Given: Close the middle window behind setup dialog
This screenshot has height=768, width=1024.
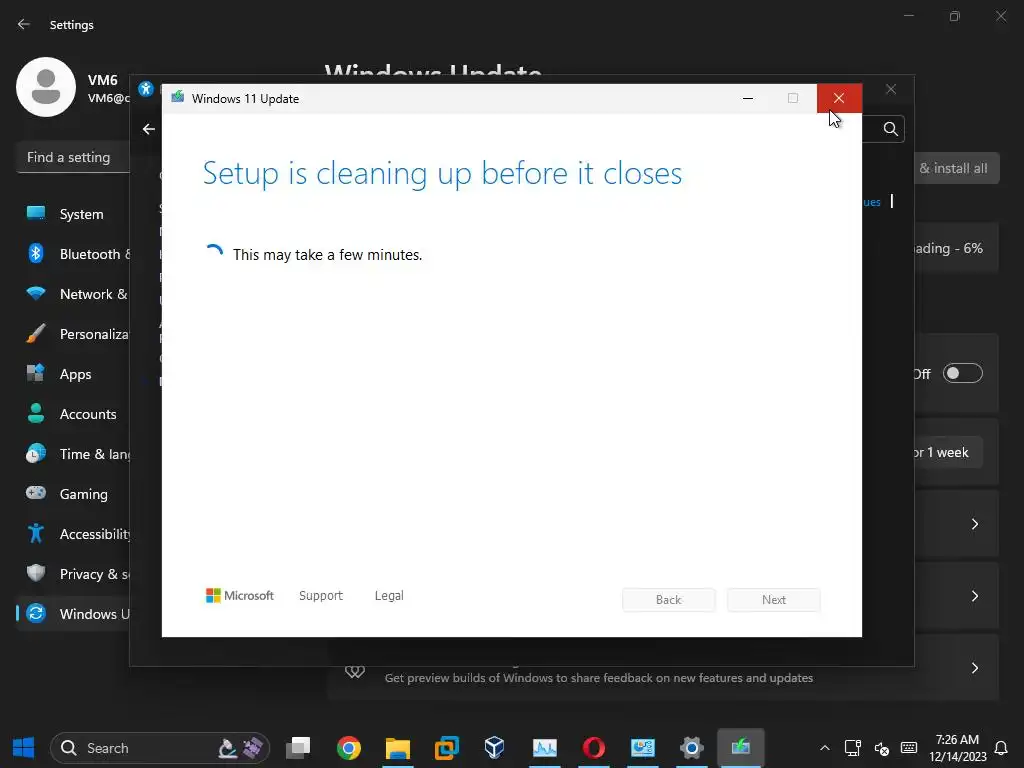Looking at the screenshot, I should click(891, 89).
